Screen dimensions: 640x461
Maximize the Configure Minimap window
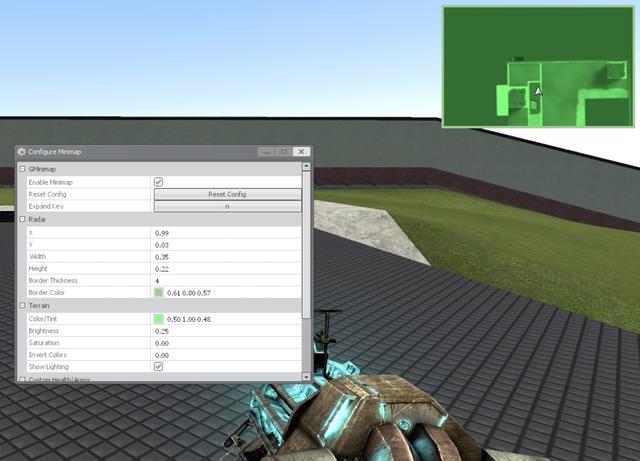tap(284, 152)
